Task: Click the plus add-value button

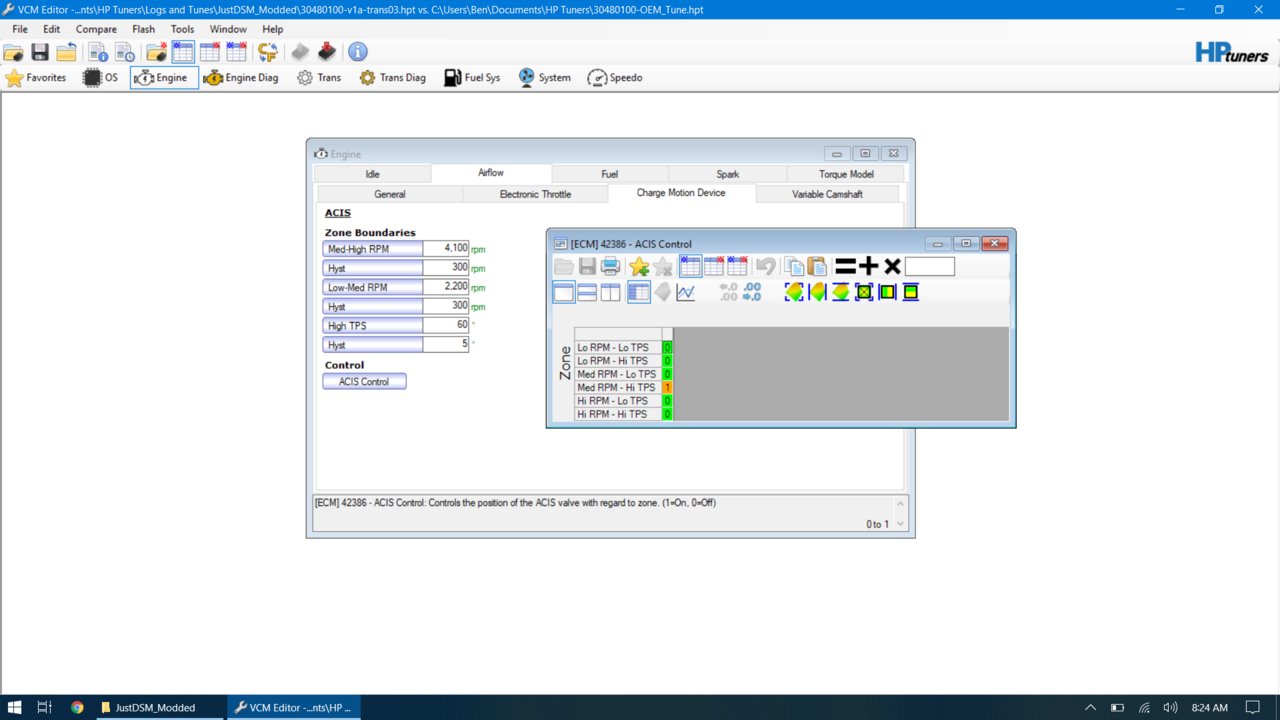Action: tap(869, 267)
